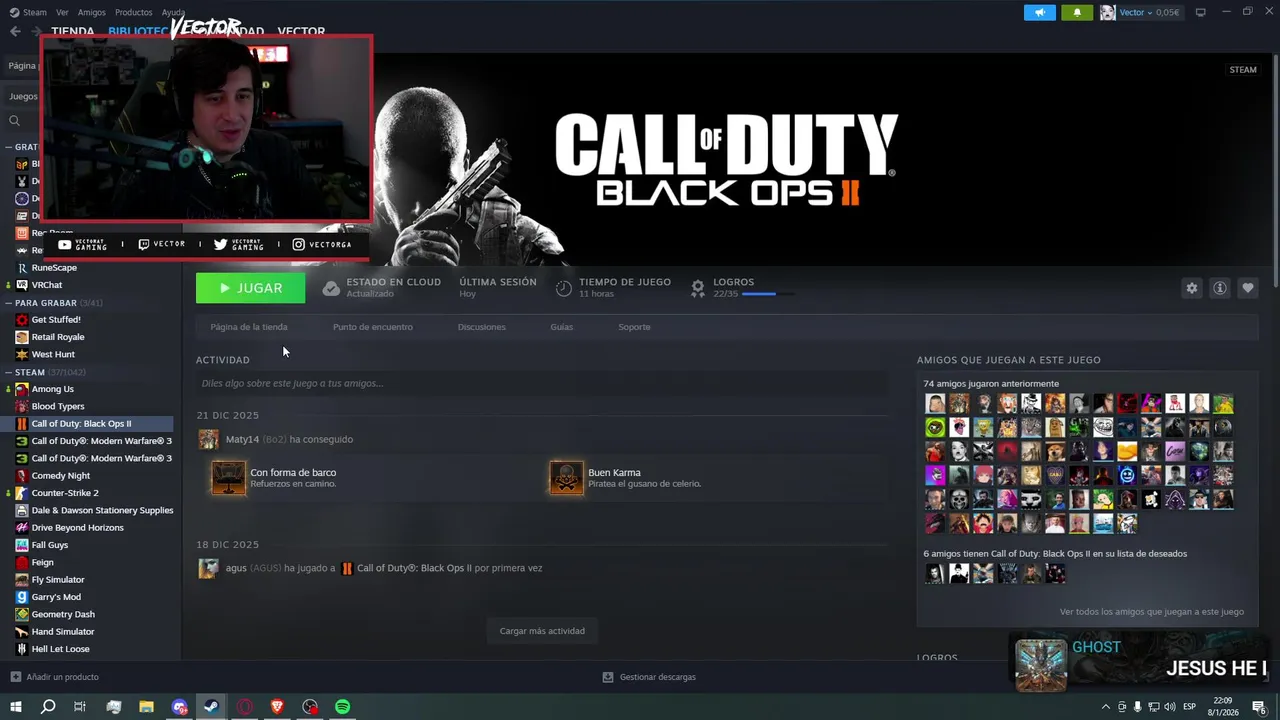Click the library search magnifier icon
1280x720 pixels.
click(14, 121)
